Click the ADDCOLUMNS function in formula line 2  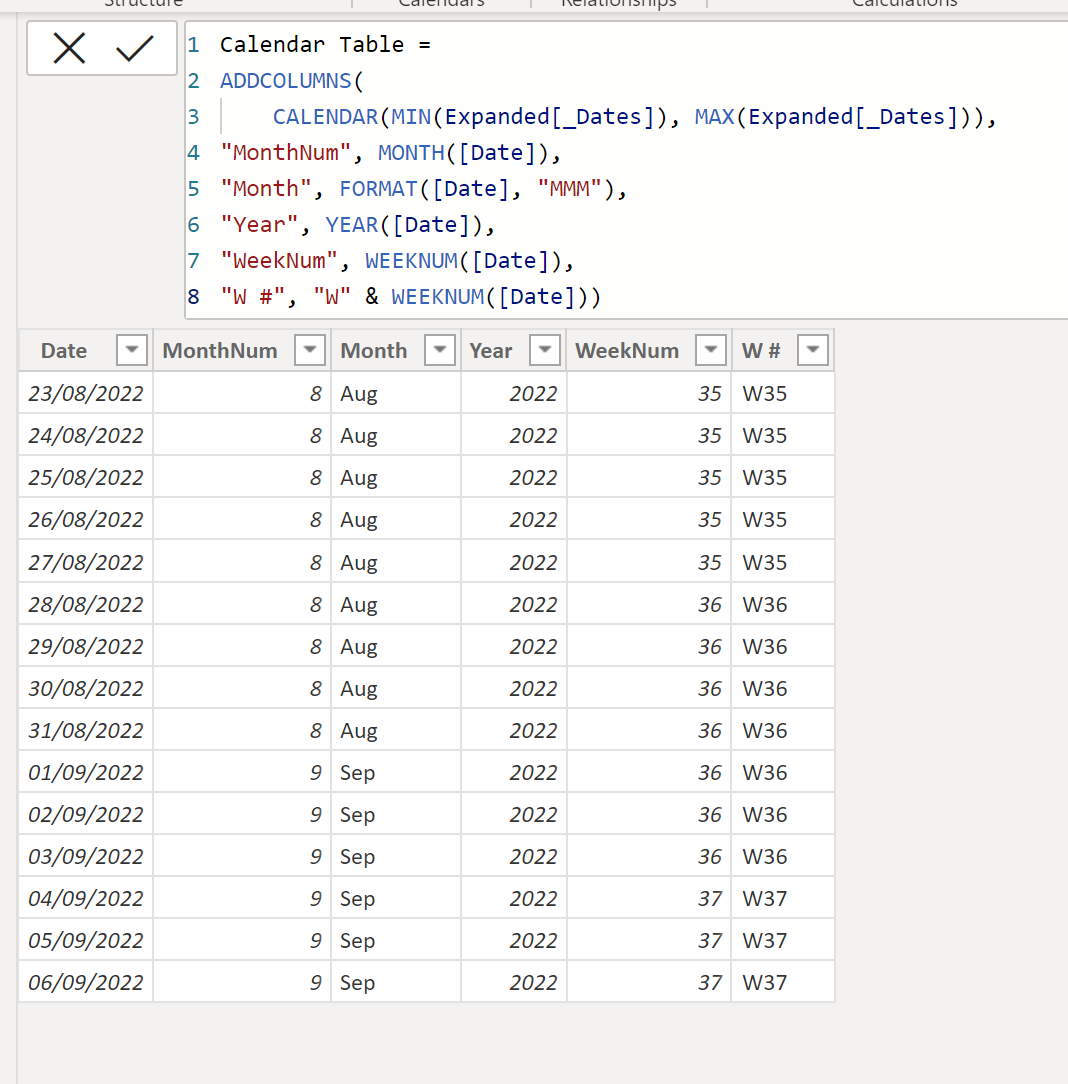(285, 81)
